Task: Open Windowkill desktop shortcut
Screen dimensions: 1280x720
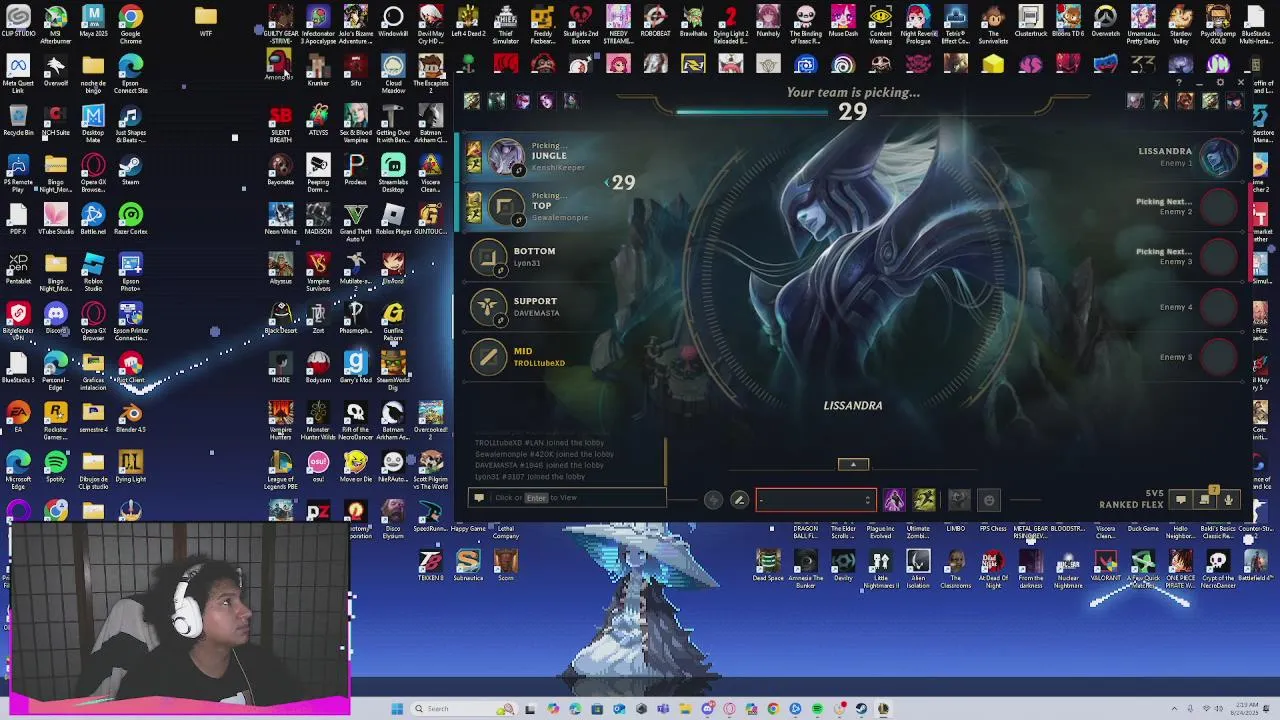Action: click(393, 23)
